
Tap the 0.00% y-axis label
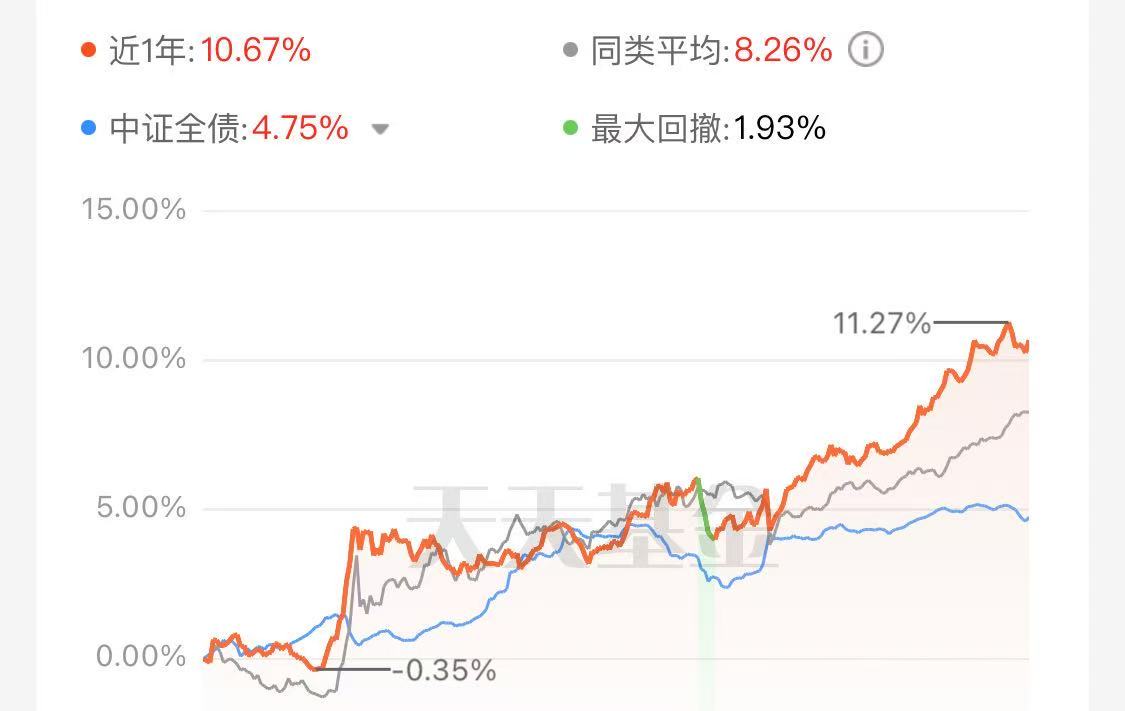[141, 656]
